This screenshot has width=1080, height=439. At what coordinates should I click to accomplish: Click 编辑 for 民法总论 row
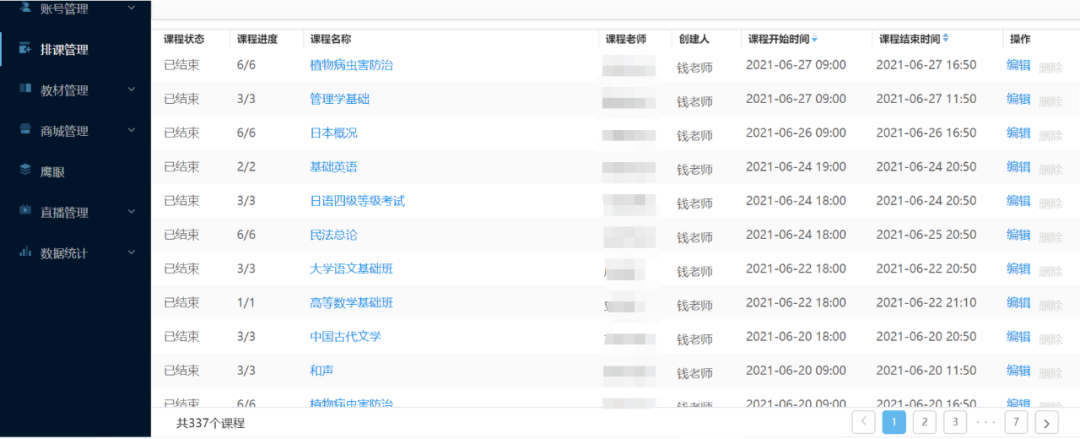click(x=1018, y=235)
